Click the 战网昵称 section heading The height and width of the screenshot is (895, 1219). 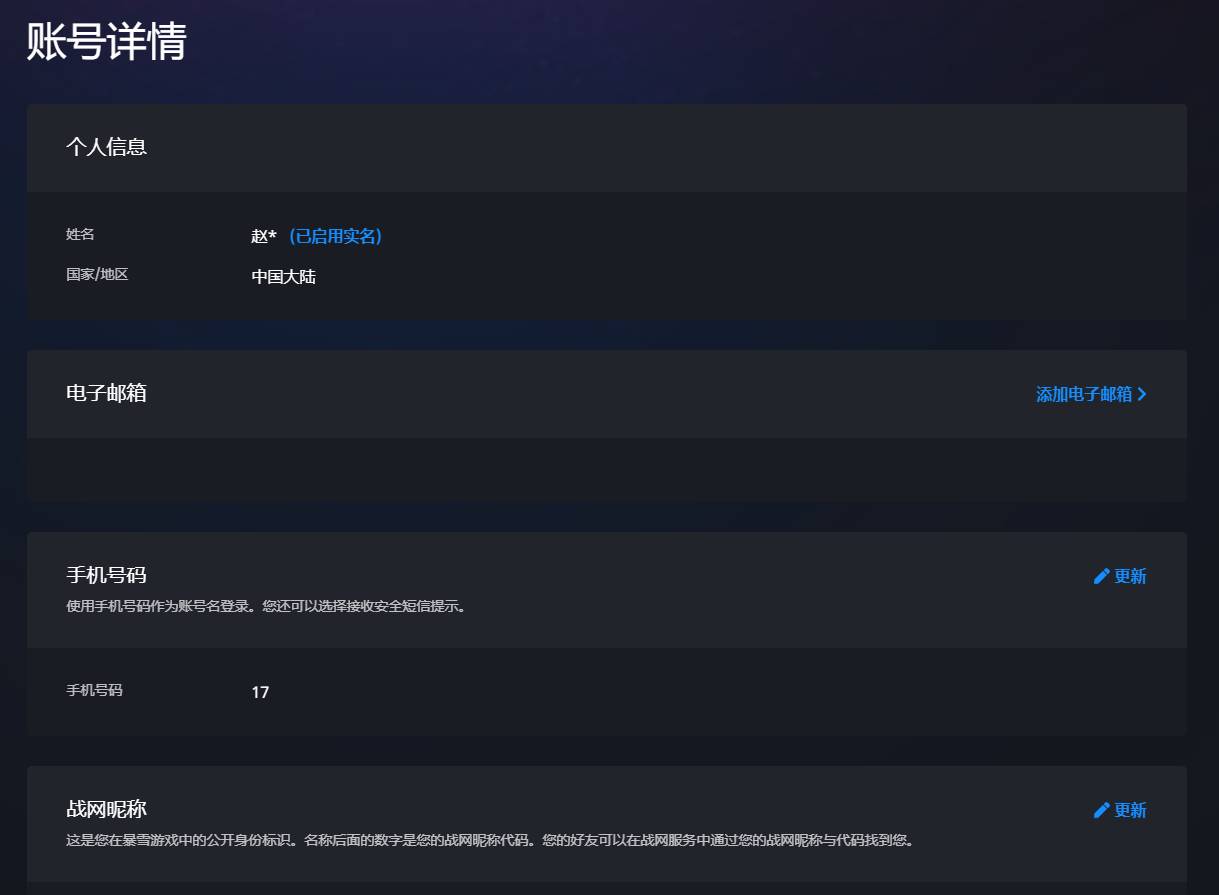pyautogui.click(x=107, y=809)
